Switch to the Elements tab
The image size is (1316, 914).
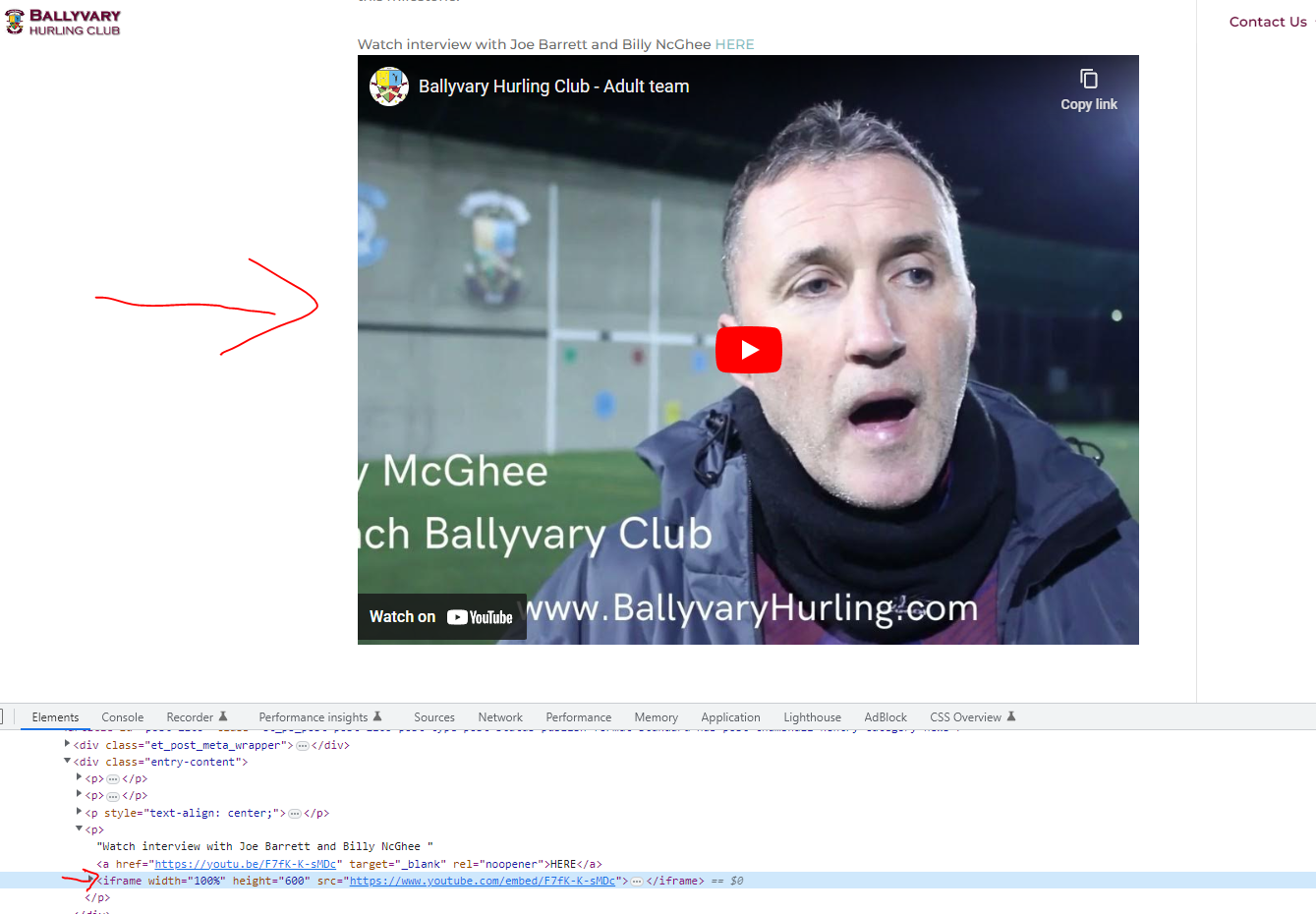pyautogui.click(x=55, y=717)
